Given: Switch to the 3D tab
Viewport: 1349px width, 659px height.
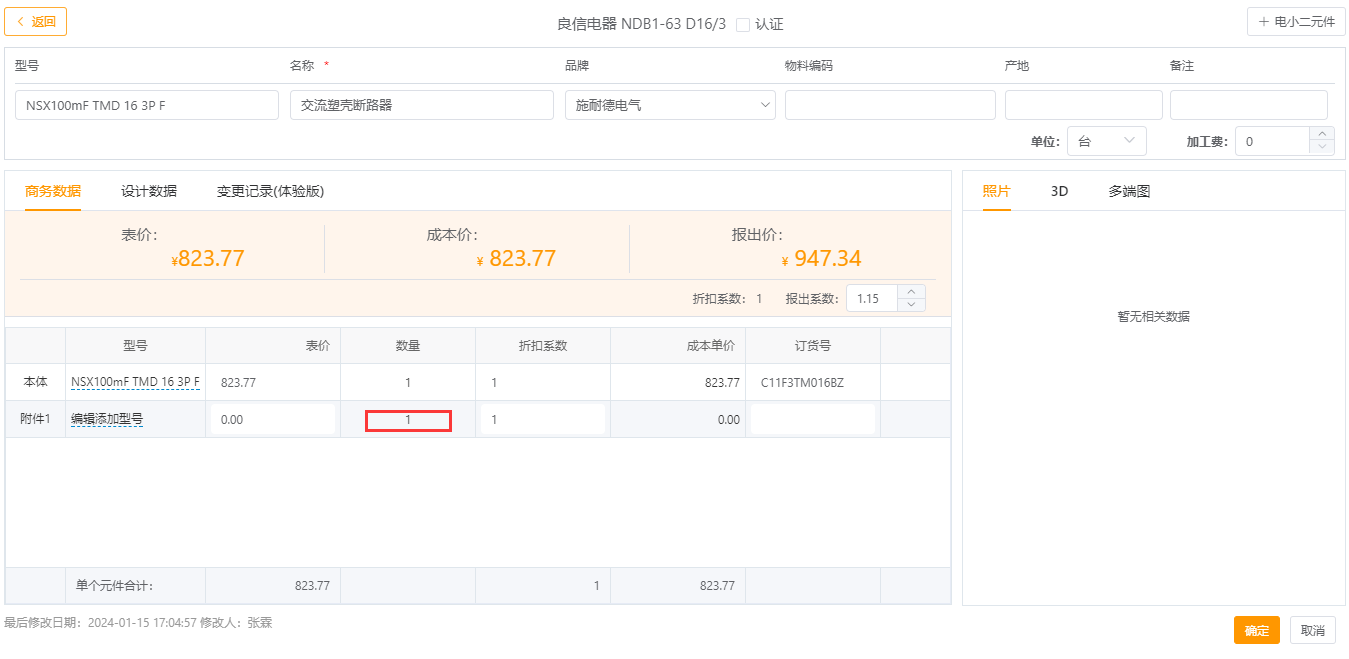Looking at the screenshot, I should 1059,191.
